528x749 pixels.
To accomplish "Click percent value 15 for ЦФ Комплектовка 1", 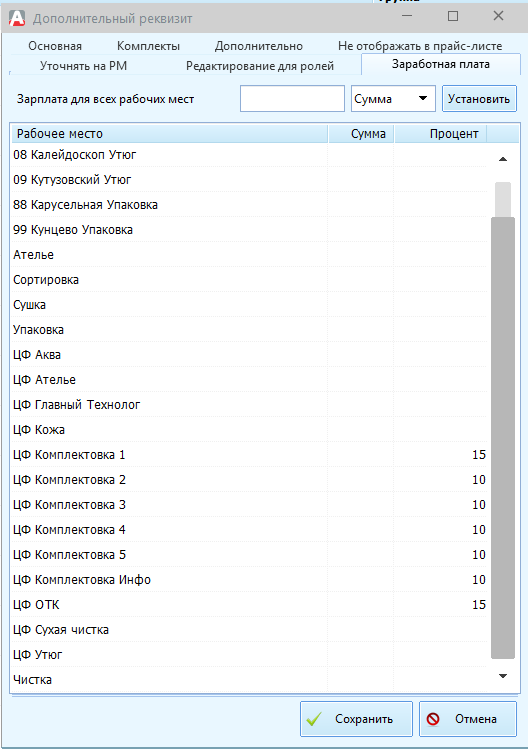I will click(479, 455).
